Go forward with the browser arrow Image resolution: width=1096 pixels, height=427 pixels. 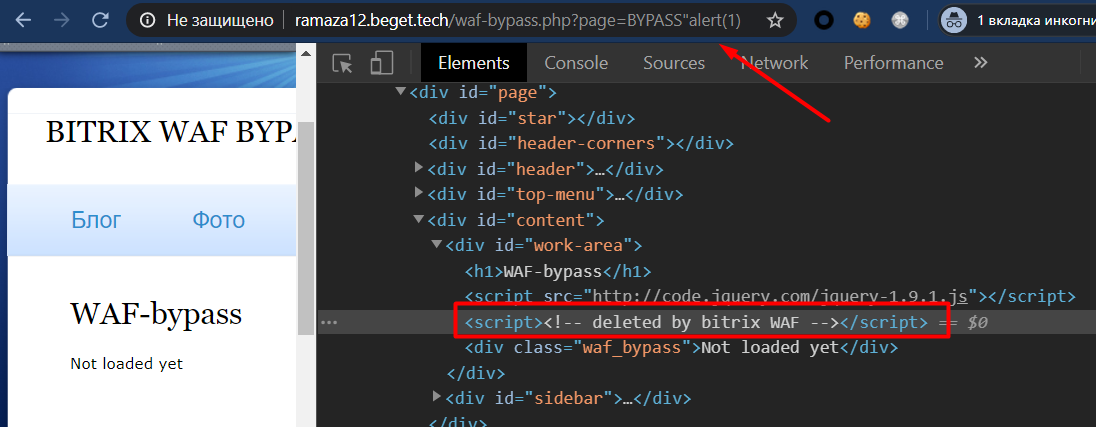pos(62,21)
